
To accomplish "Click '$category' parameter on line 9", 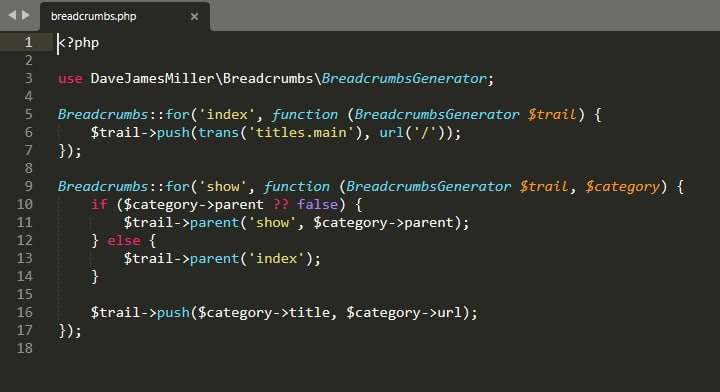I will click(622, 186).
